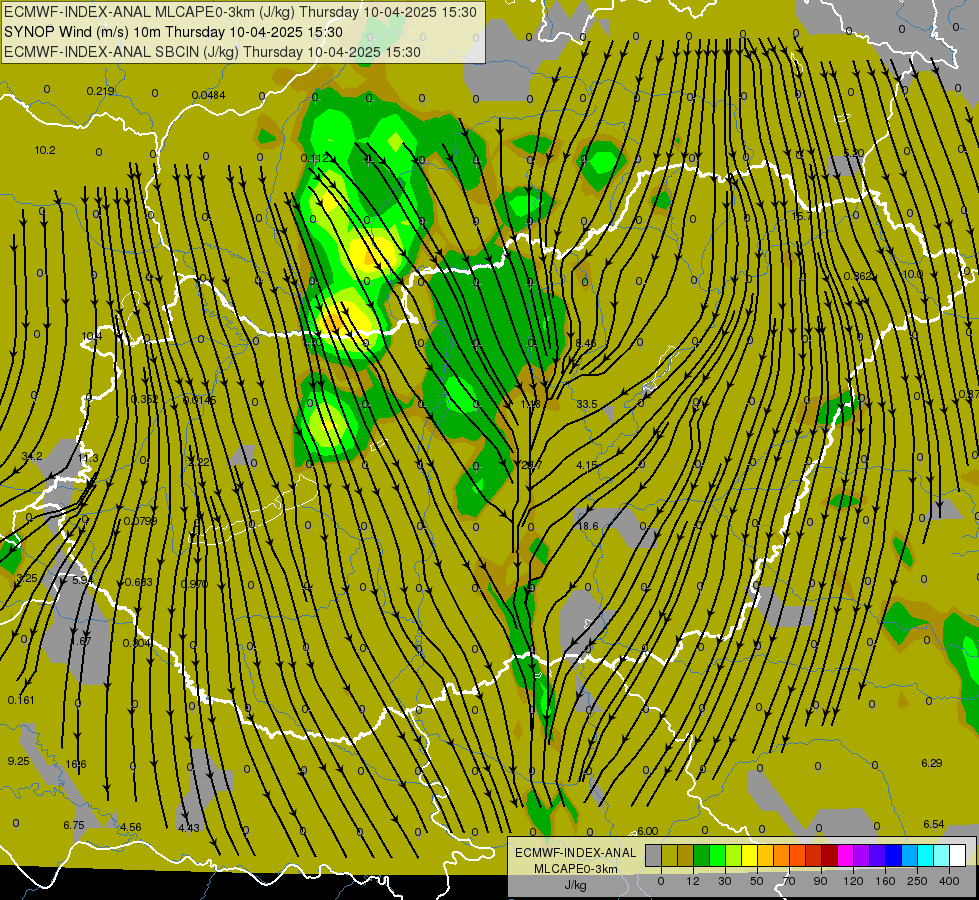The width and height of the screenshot is (979, 900).
Task: Click the gray swatch in the legend
Action: pyautogui.click(x=653, y=855)
